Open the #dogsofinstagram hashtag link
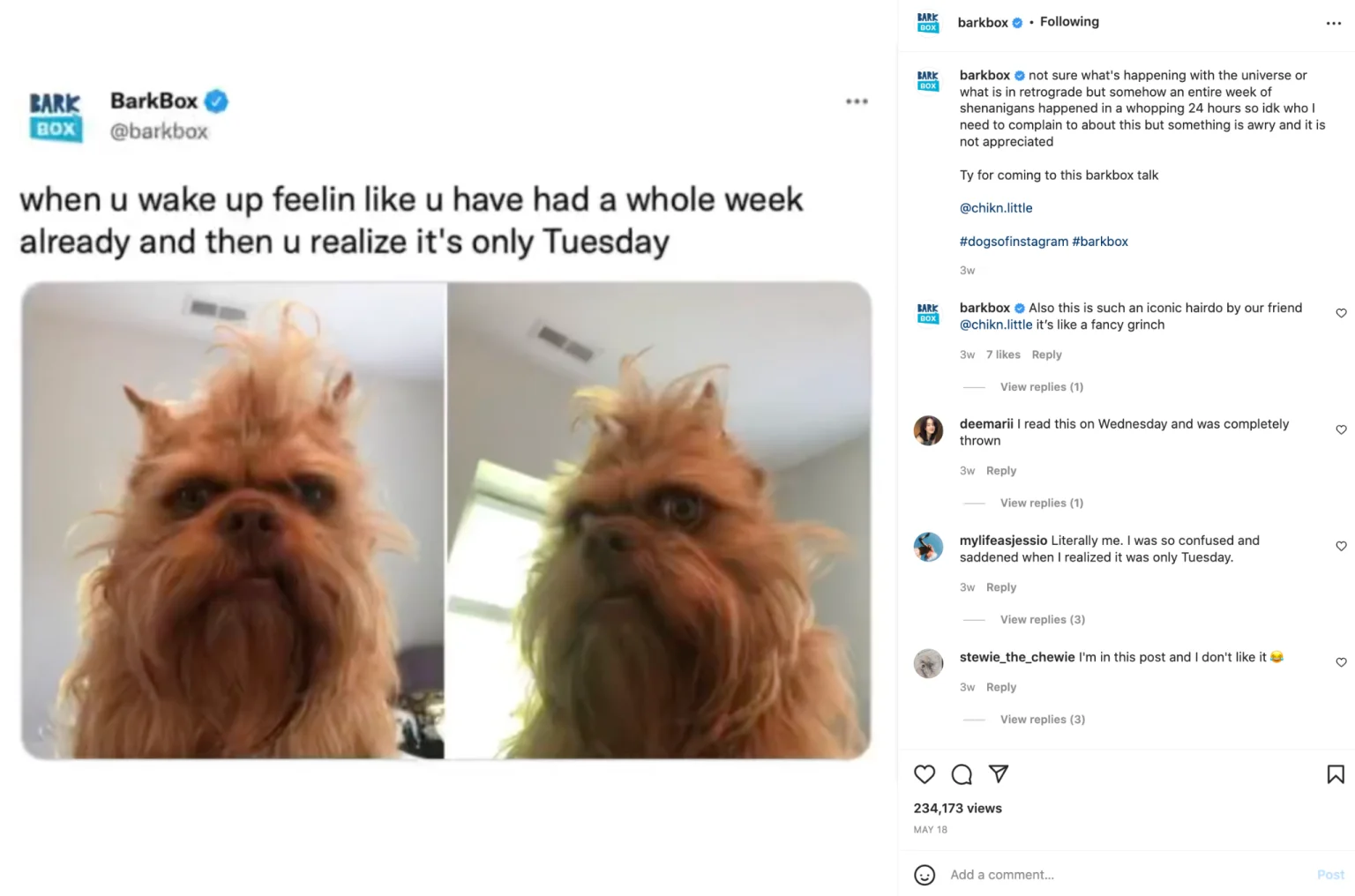 (x=1014, y=241)
